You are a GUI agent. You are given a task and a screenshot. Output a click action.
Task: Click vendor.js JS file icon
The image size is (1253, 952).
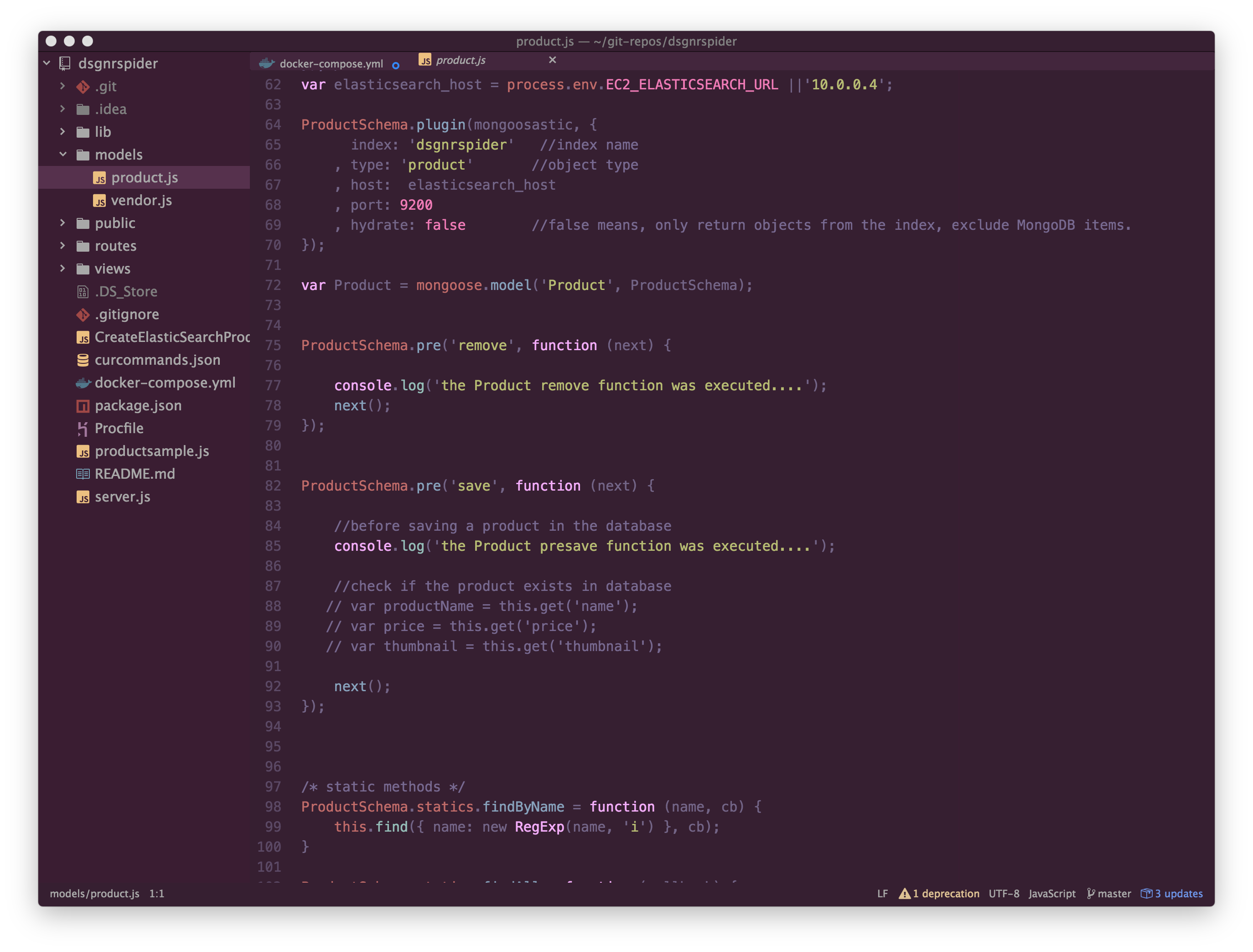[x=99, y=201]
